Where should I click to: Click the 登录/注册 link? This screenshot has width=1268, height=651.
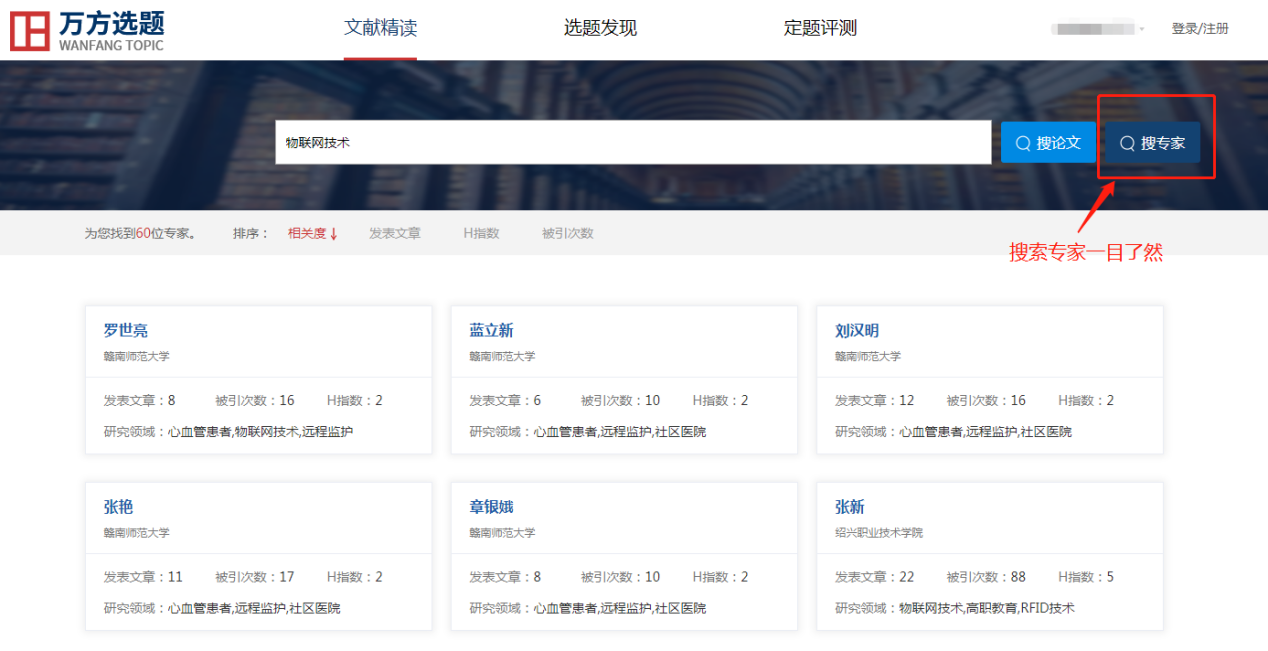point(1200,29)
